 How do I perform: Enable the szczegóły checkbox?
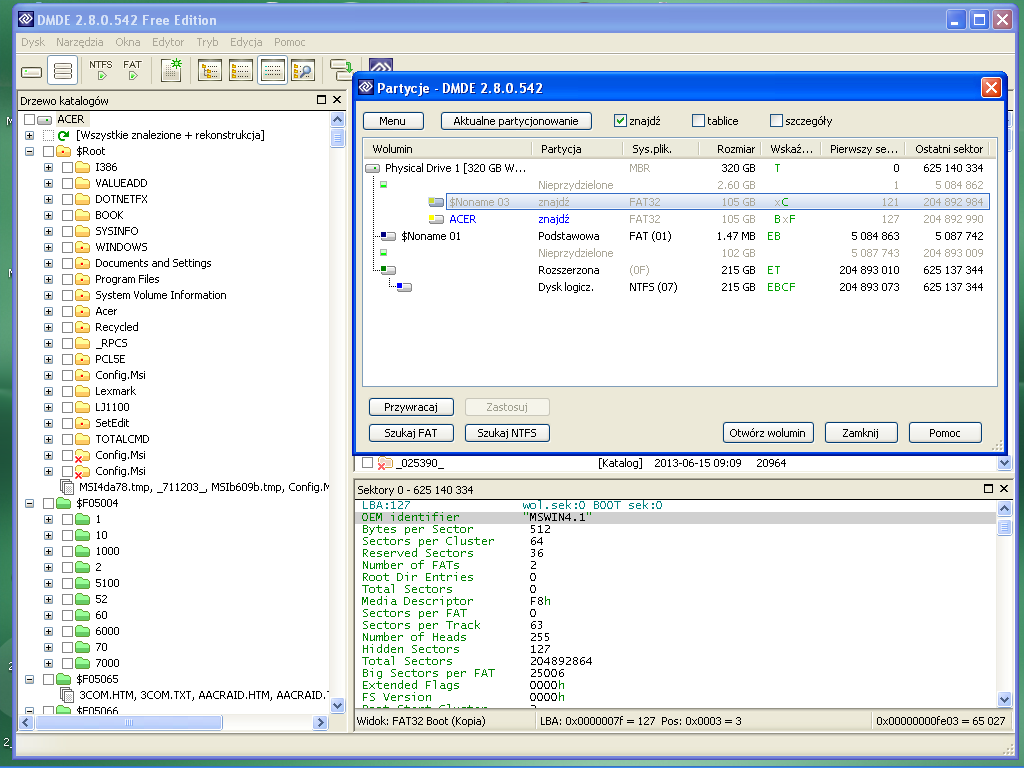776,121
